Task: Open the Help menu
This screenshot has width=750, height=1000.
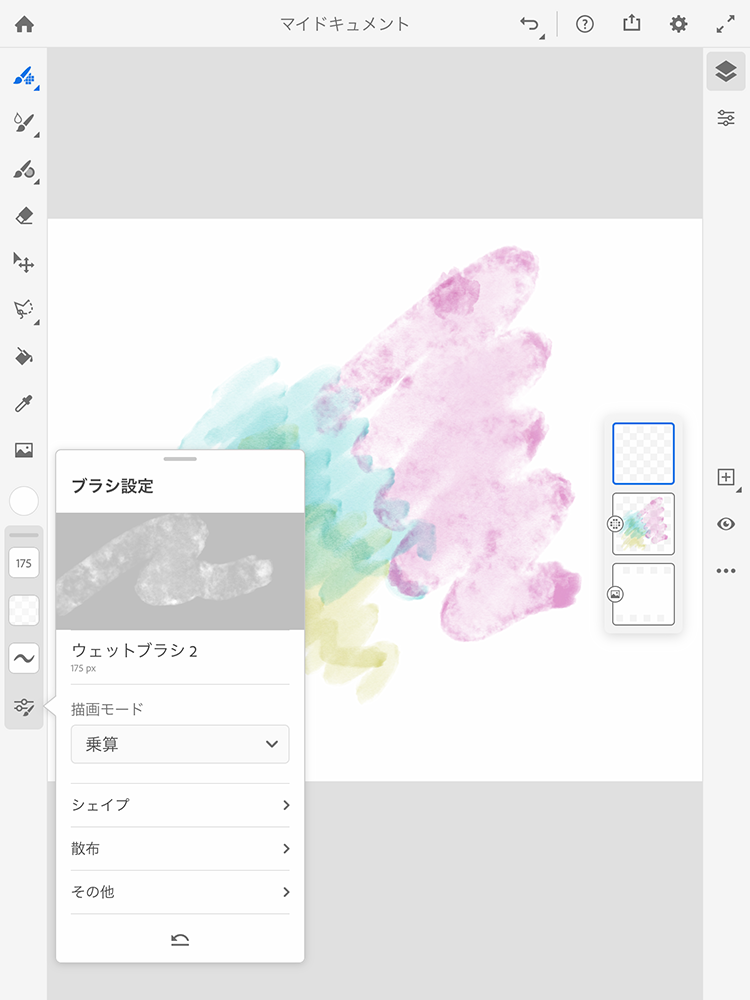Action: tap(585, 24)
